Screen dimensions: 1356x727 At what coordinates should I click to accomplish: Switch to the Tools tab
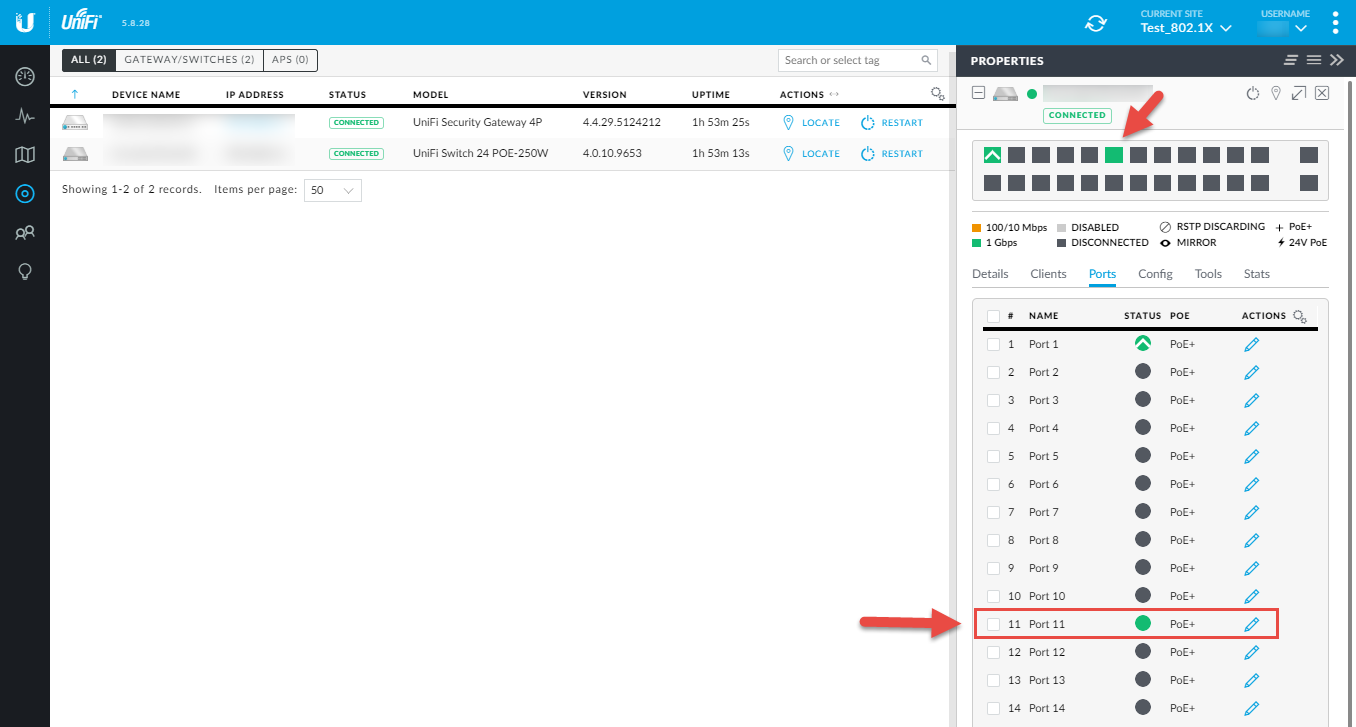1208,274
